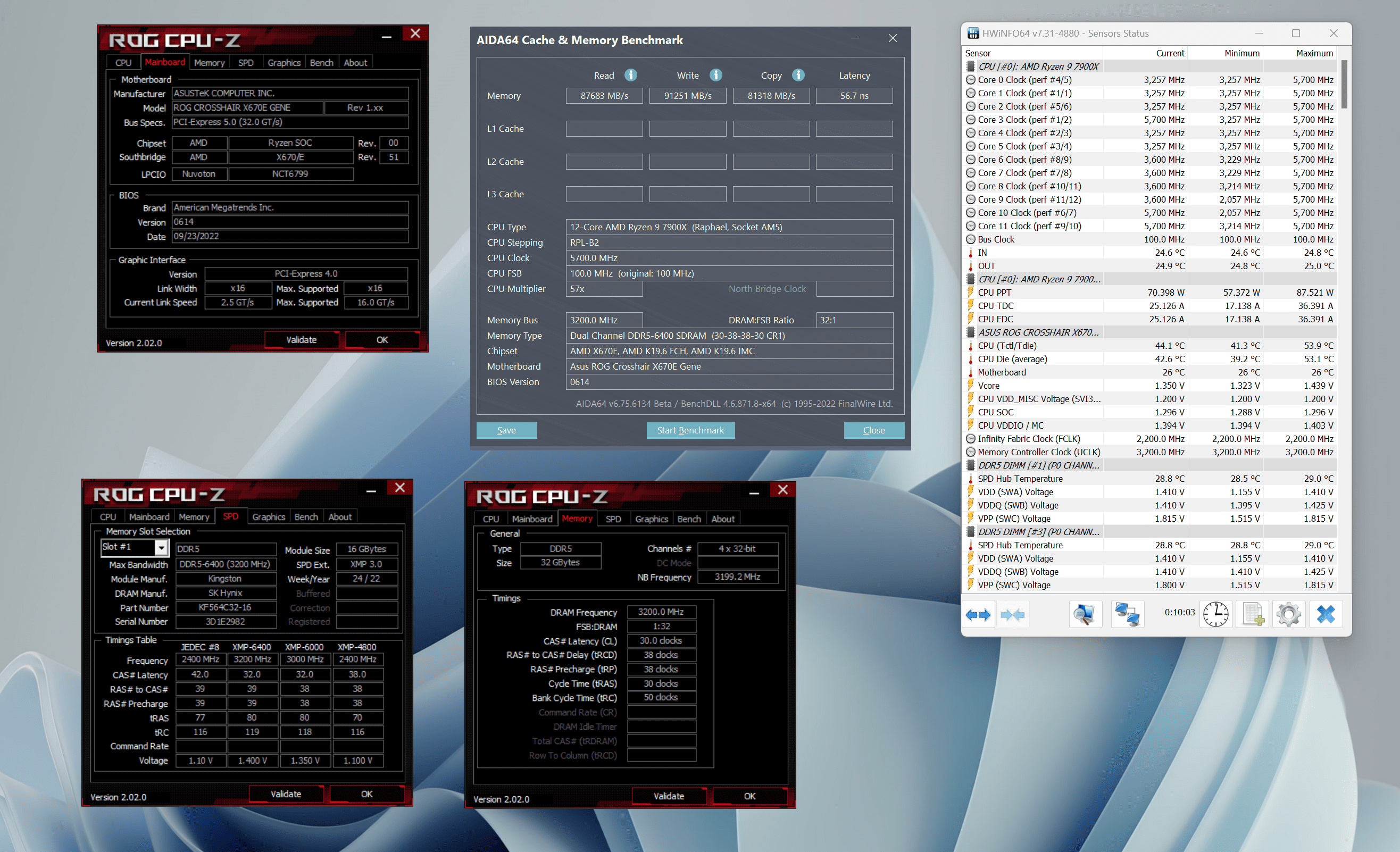
Task: Click the Copy info icon in AIDA64
Action: [x=798, y=75]
